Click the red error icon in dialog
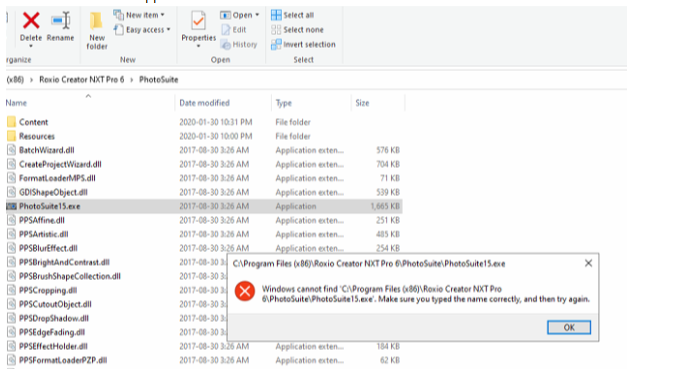675x391 pixels. (x=245, y=292)
